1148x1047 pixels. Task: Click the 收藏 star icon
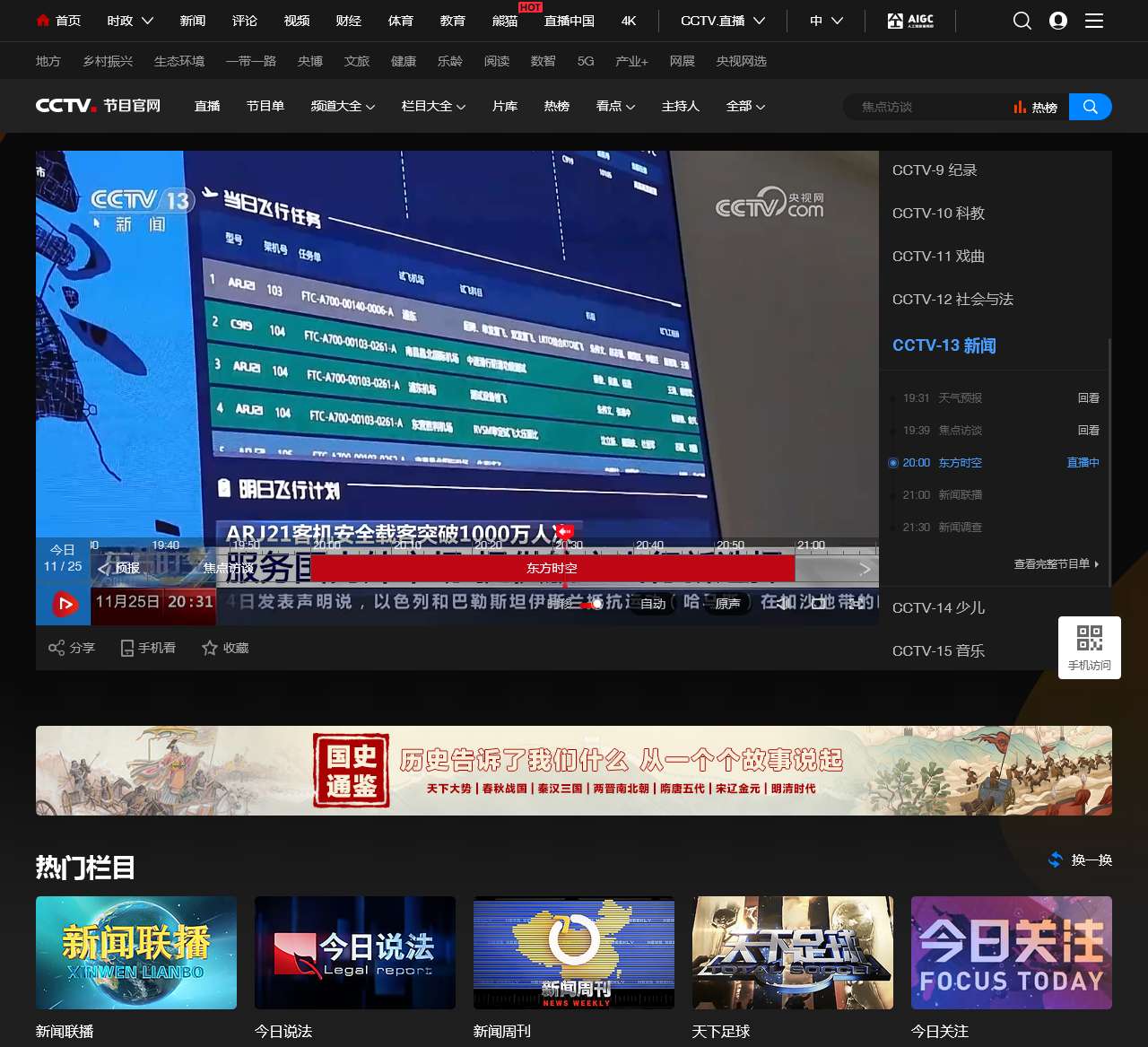pyautogui.click(x=210, y=648)
